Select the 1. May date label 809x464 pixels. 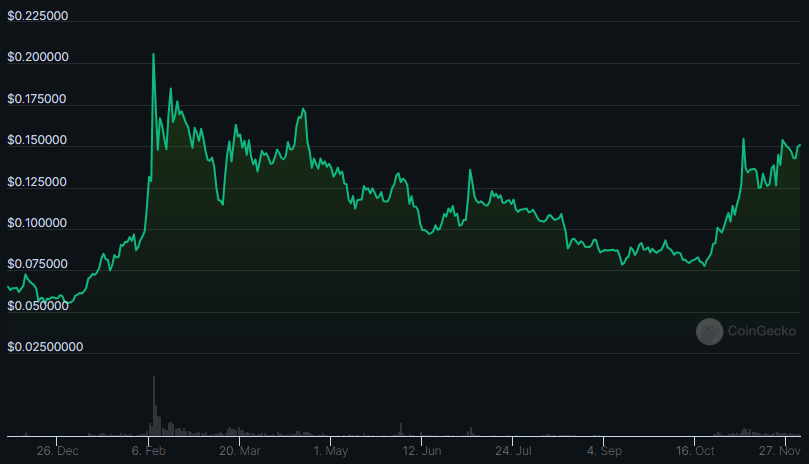pos(331,451)
